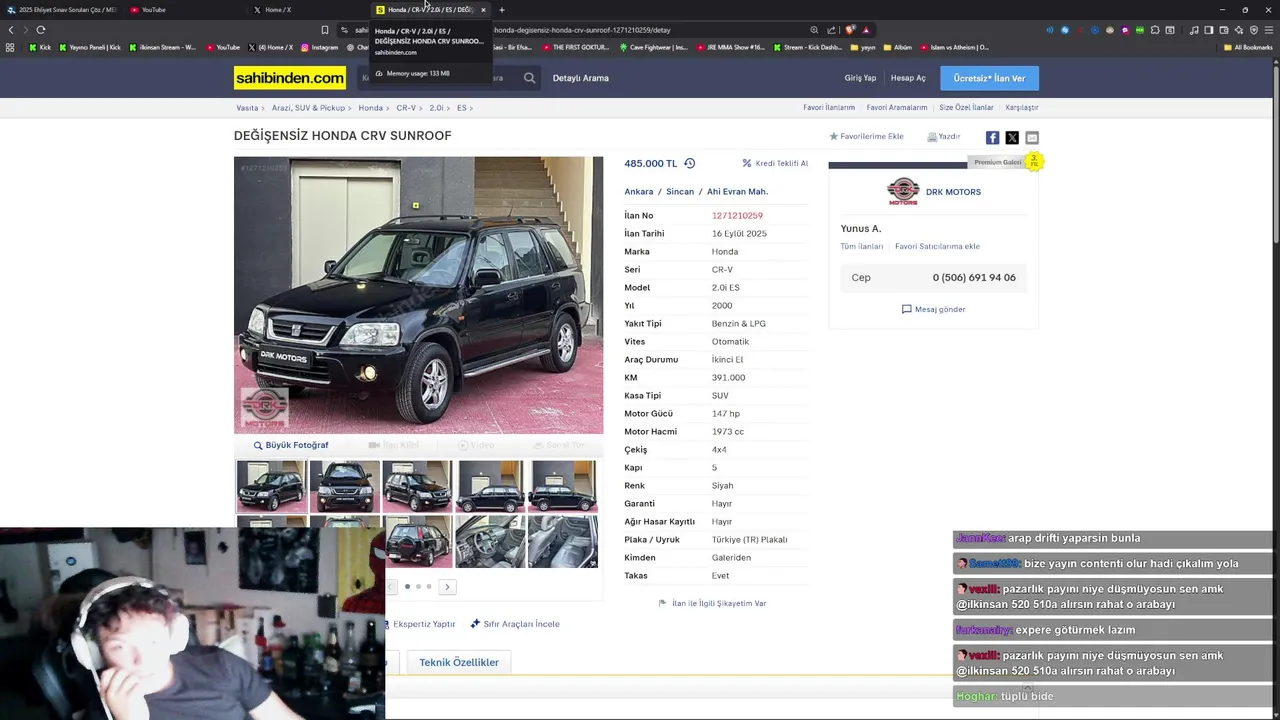Click Ankara location link
This screenshot has height=720, width=1280.
coord(638,192)
